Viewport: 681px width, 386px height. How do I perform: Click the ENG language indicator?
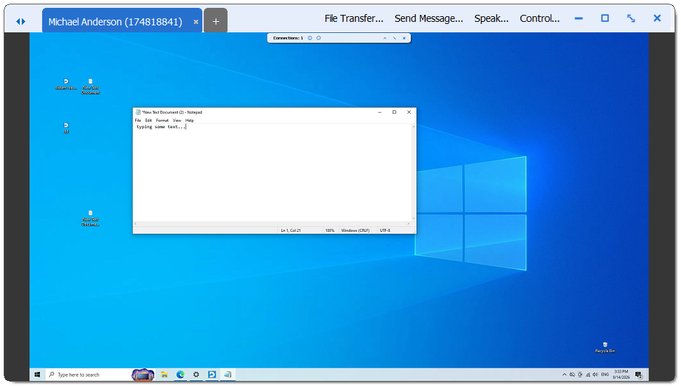(604, 374)
